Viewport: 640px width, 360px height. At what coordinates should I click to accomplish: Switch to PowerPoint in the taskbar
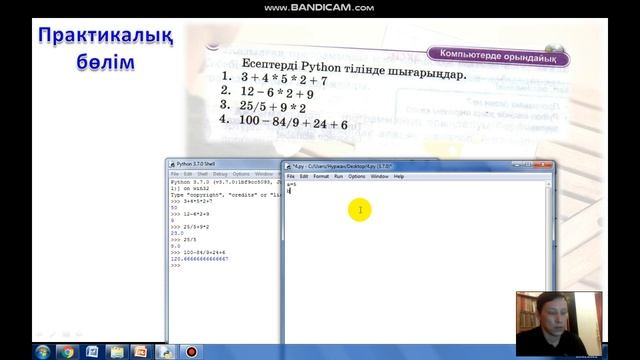[x=141, y=351]
